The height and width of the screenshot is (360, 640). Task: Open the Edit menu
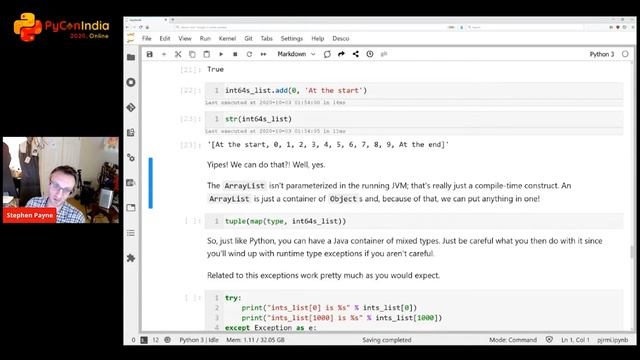pyautogui.click(x=165, y=38)
